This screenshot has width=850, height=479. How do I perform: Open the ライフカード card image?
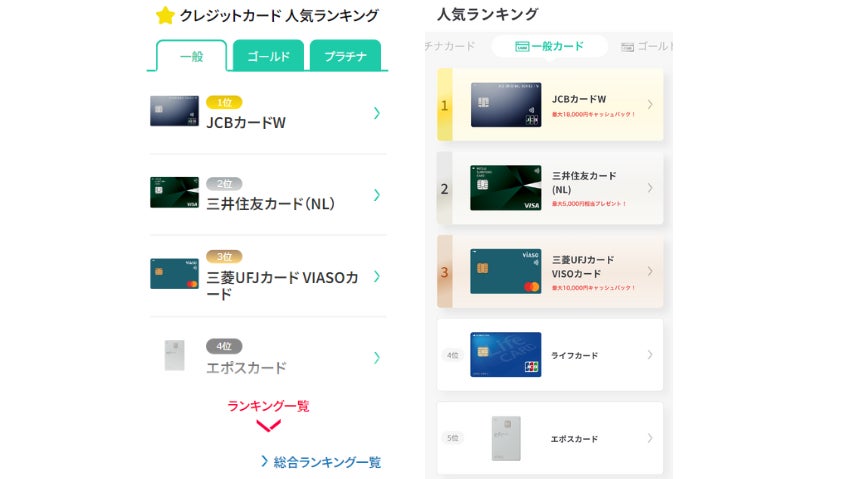click(x=505, y=354)
